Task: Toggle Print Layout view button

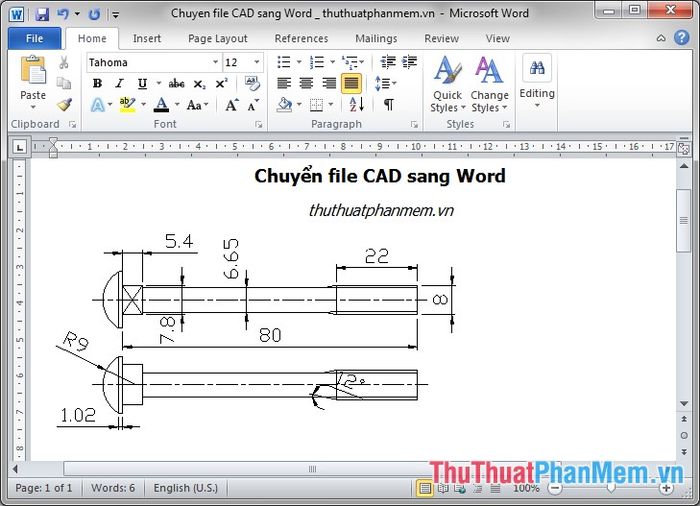Action: pos(425,488)
